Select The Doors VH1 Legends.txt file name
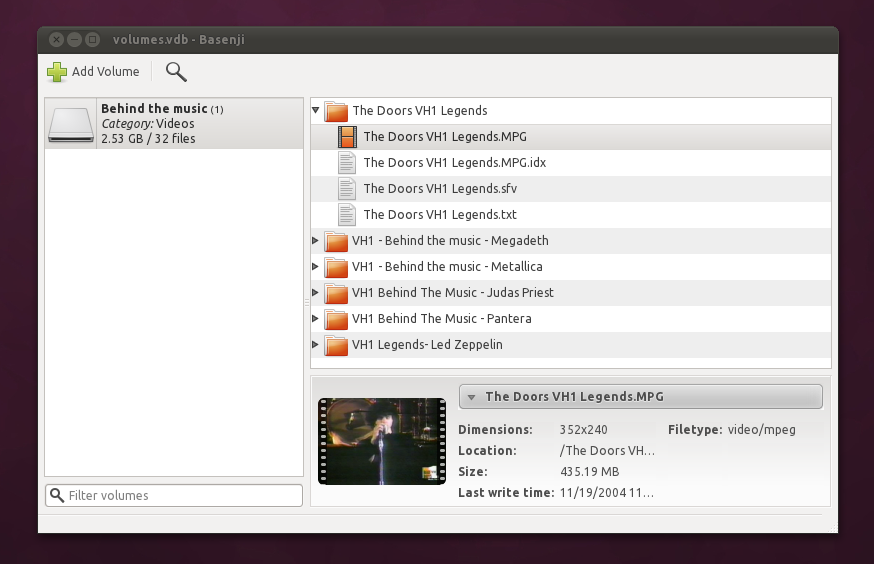This screenshot has height=564, width=874. click(x=440, y=215)
